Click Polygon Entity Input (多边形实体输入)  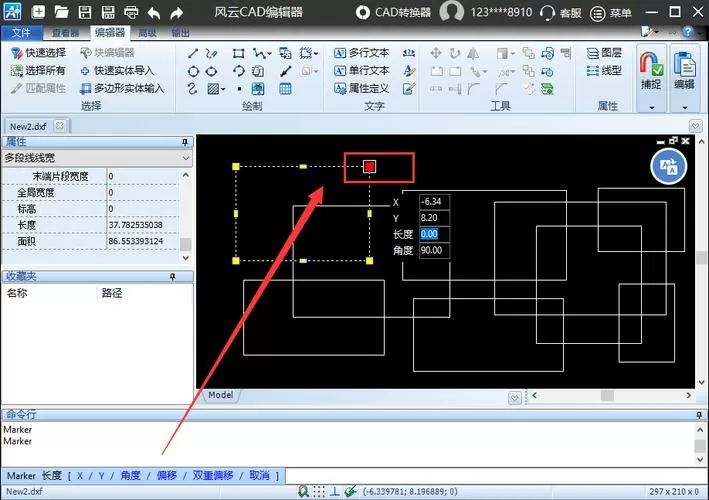(122, 88)
